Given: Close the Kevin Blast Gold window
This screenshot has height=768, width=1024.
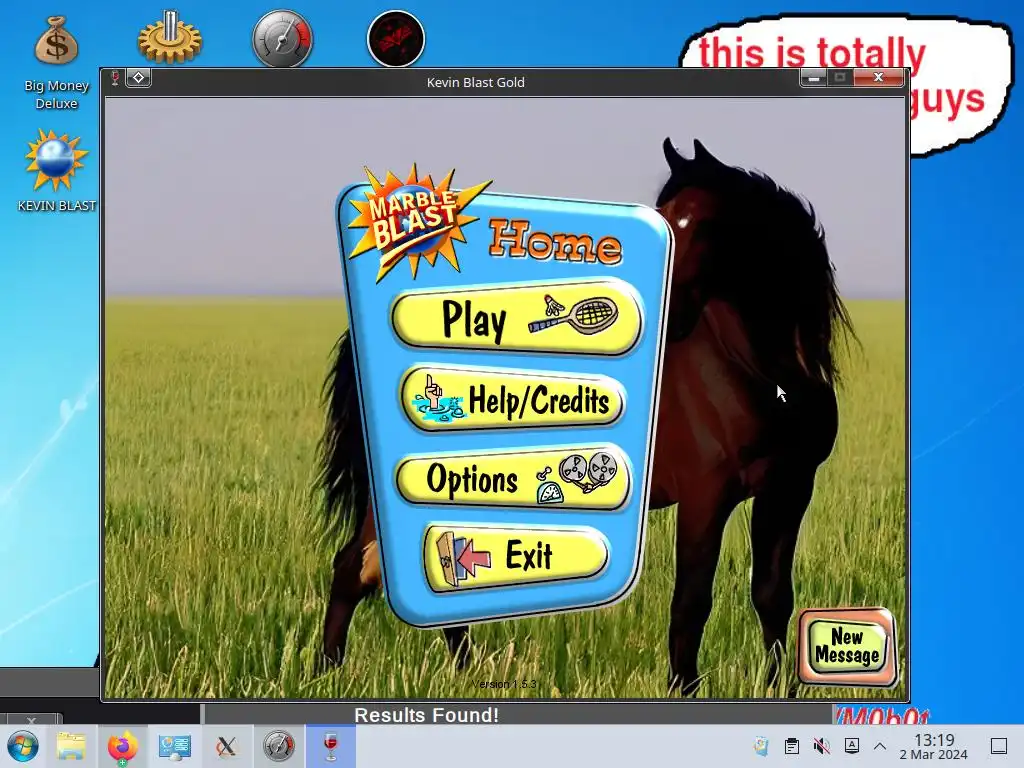Looking at the screenshot, I should coord(878,78).
